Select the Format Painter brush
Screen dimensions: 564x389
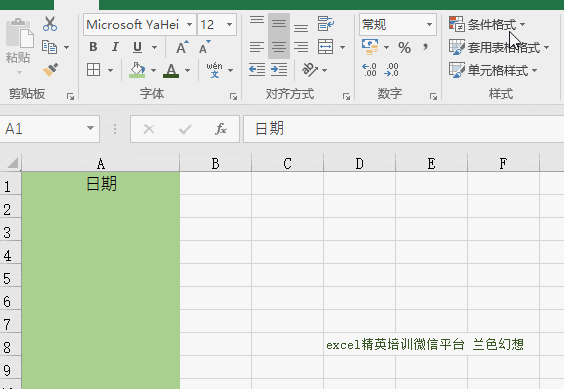50,70
